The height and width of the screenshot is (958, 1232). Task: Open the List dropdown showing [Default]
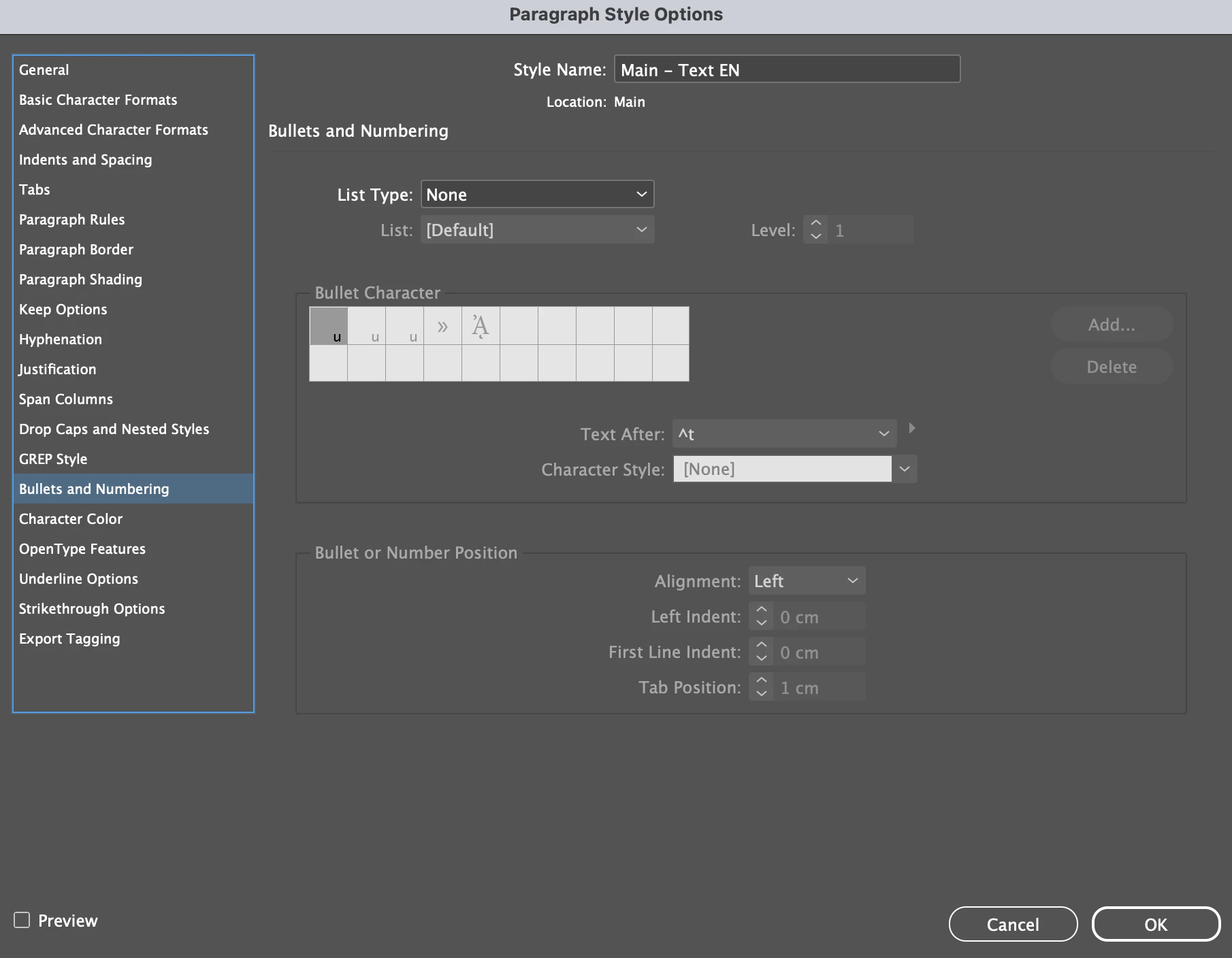point(537,230)
